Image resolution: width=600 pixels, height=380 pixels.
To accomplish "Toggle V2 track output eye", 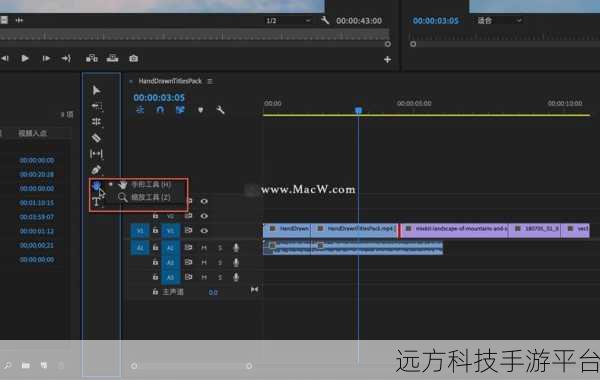I will (x=204, y=216).
